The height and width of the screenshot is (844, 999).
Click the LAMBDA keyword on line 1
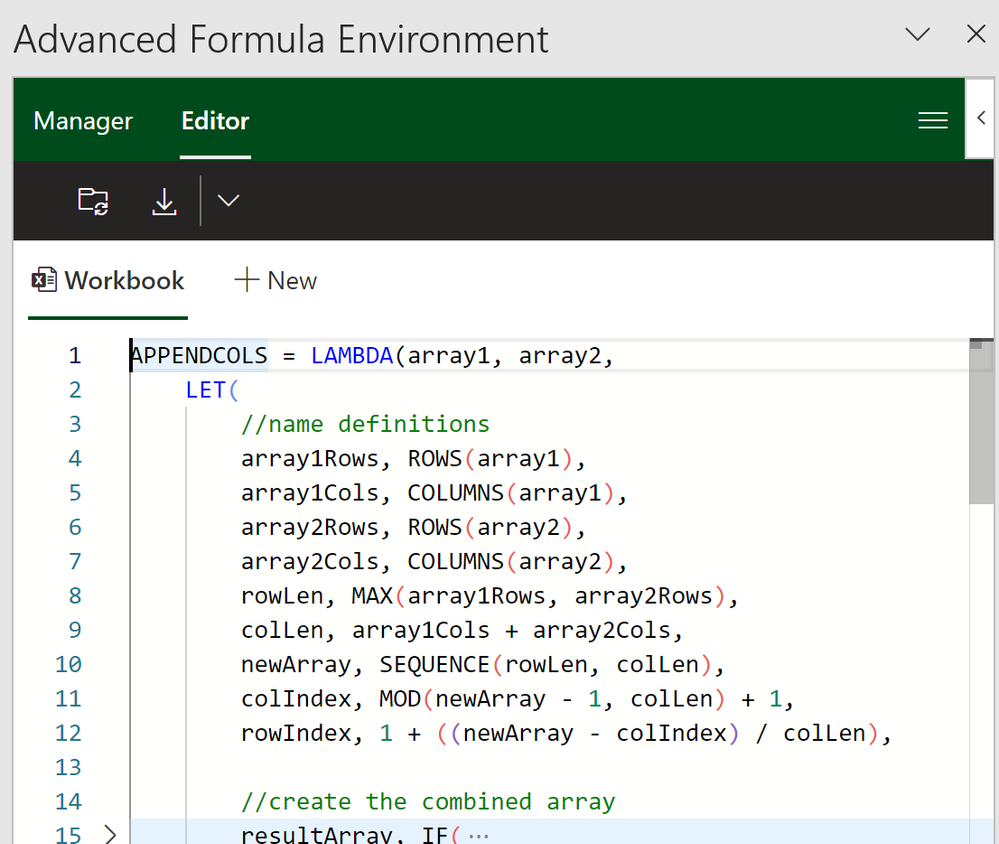click(352, 356)
